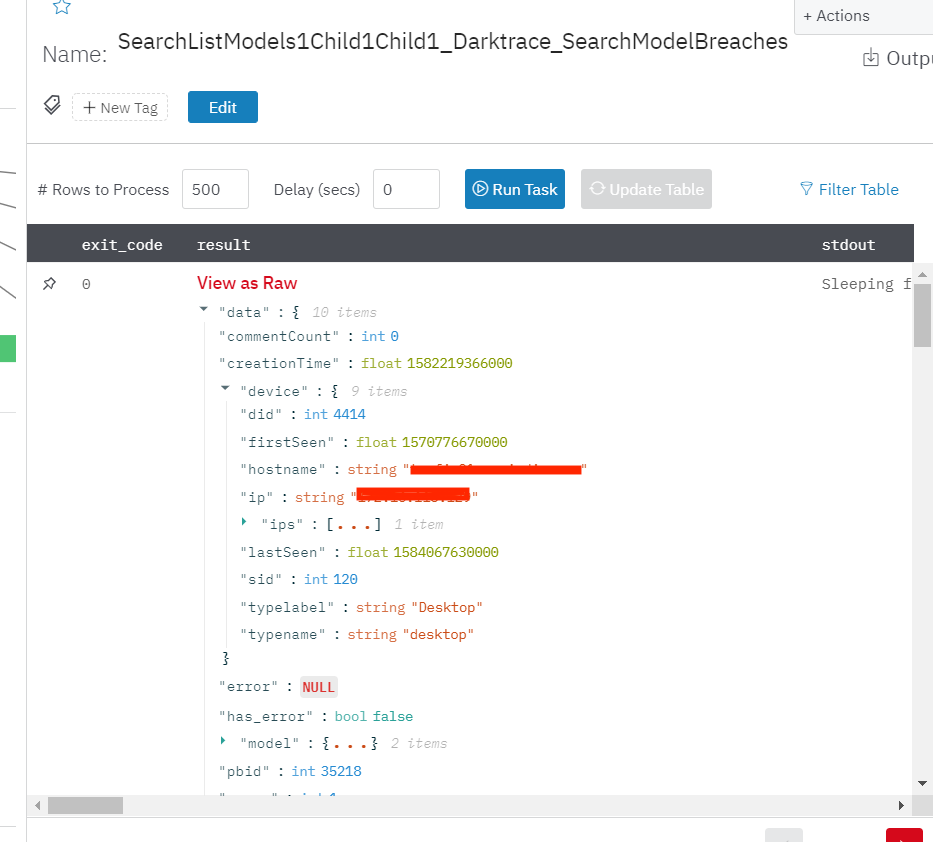This screenshot has height=842, width=933.
Task: Click the vertical scrollbar down arrow
Action: (x=922, y=783)
